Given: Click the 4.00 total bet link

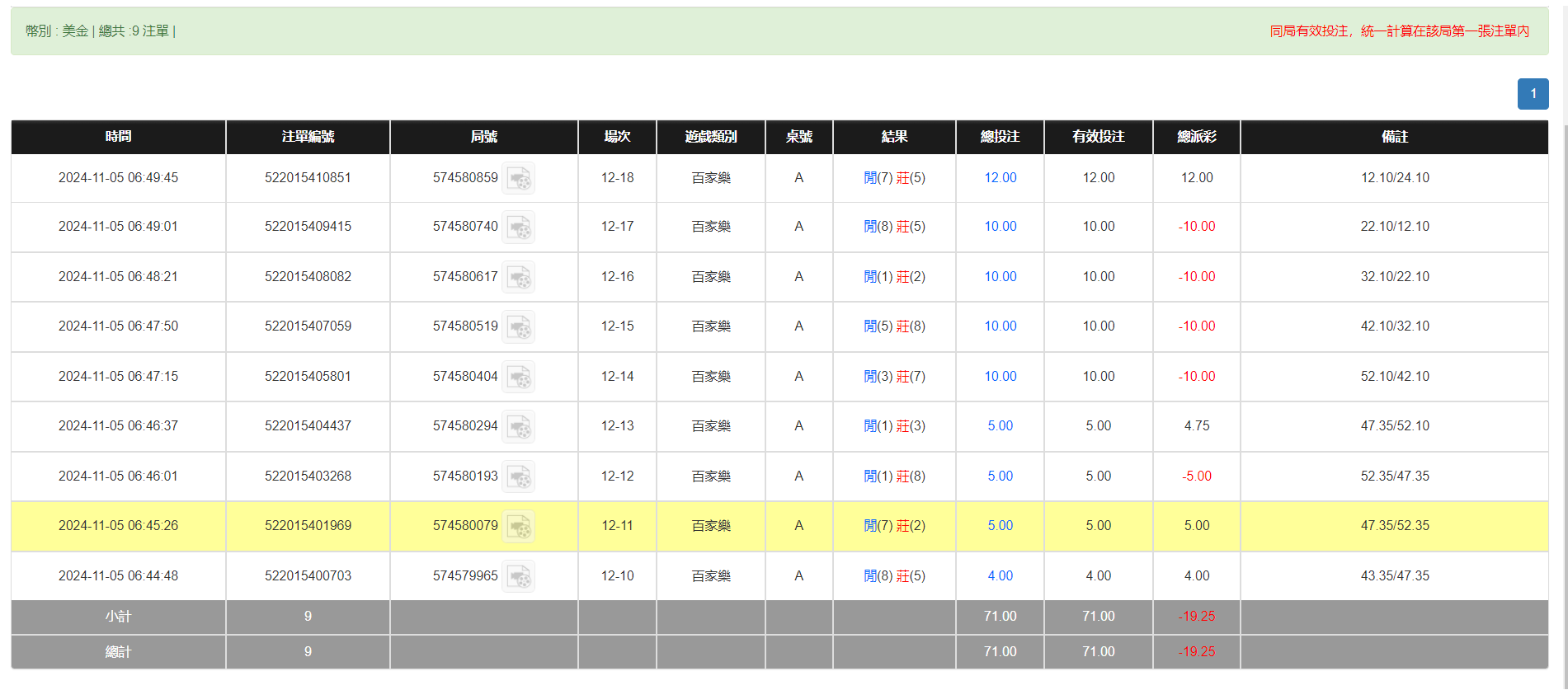Looking at the screenshot, I should click(x=1000, y=576).
